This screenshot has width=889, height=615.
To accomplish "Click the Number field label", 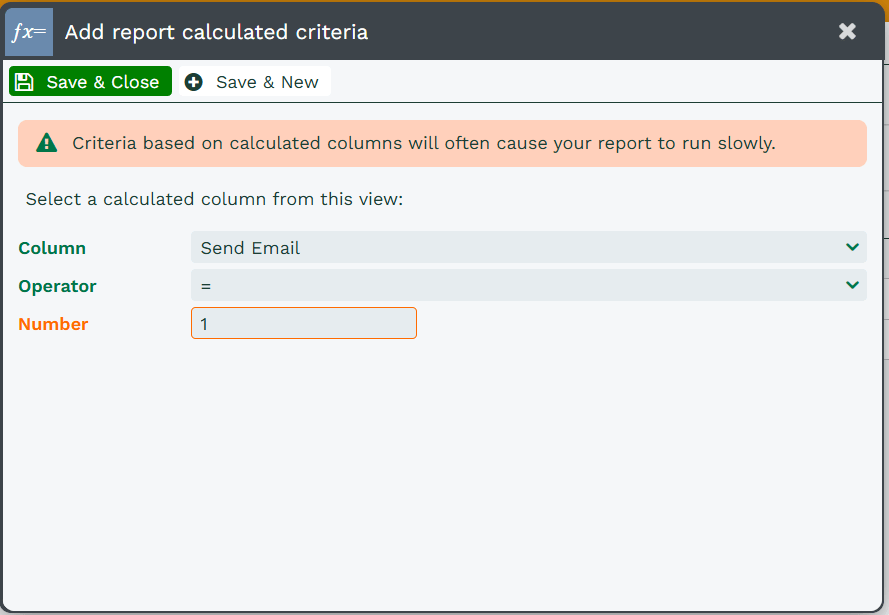I will pyautogui.click(x=53, y=324).
